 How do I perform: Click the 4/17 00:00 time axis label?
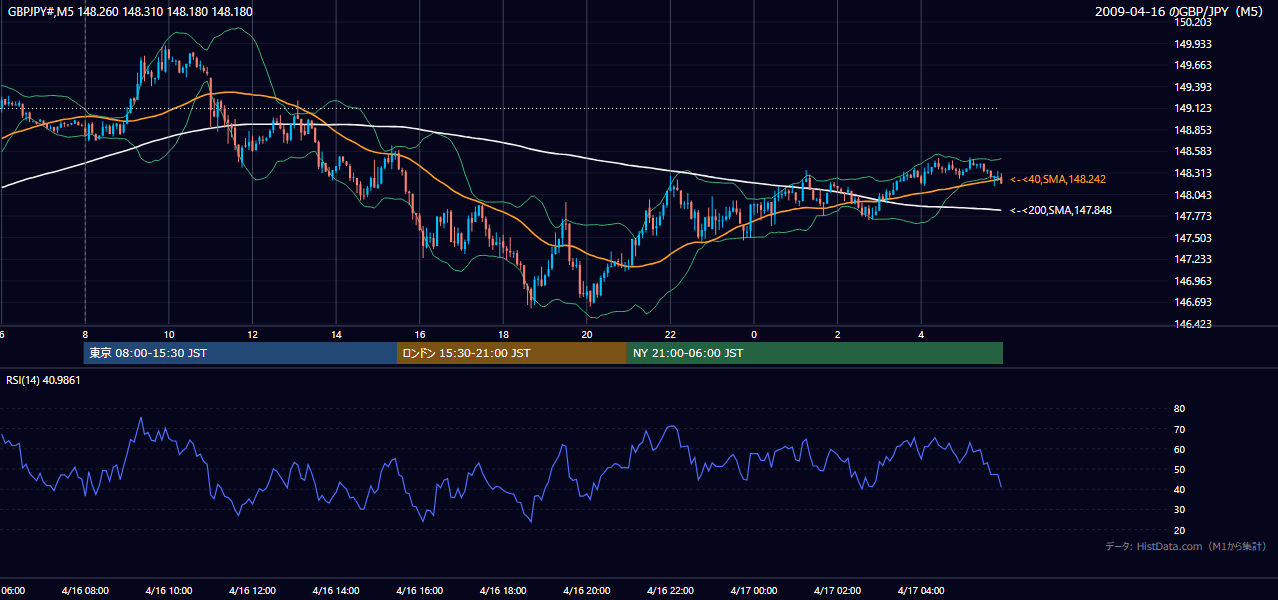tap(753, 590)
